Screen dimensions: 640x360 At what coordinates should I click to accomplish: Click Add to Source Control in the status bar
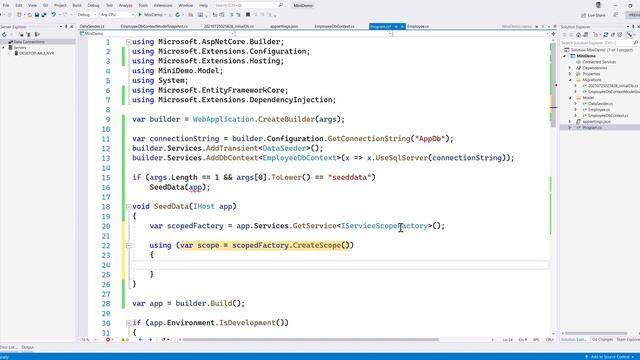point(609,357)
